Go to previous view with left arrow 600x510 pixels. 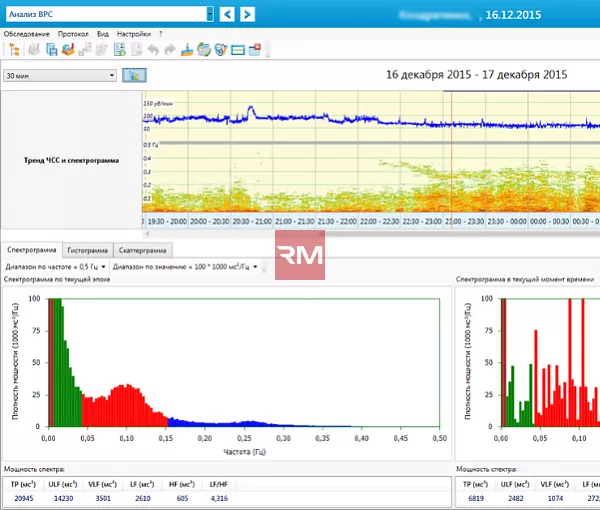(227, 15)
